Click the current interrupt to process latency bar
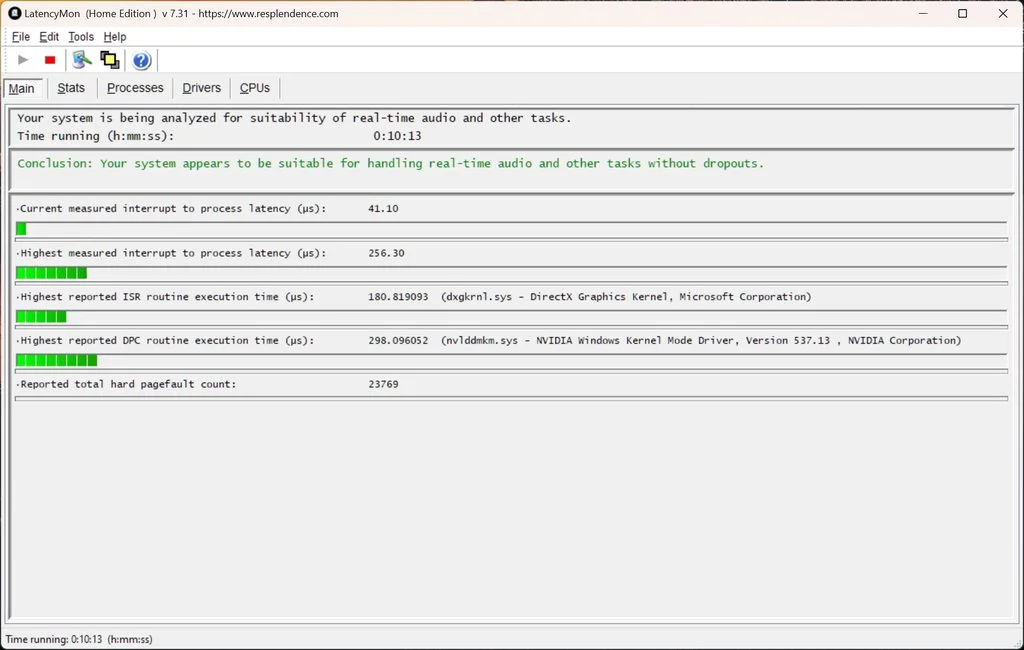The image size is (1024, 650). pyautogui.click(x=511, y=229)
